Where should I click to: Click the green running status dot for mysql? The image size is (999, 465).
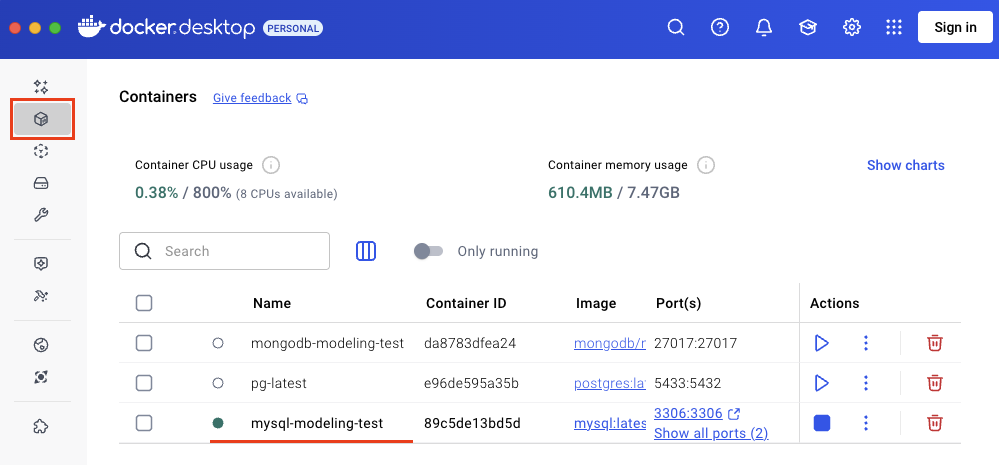218,423
